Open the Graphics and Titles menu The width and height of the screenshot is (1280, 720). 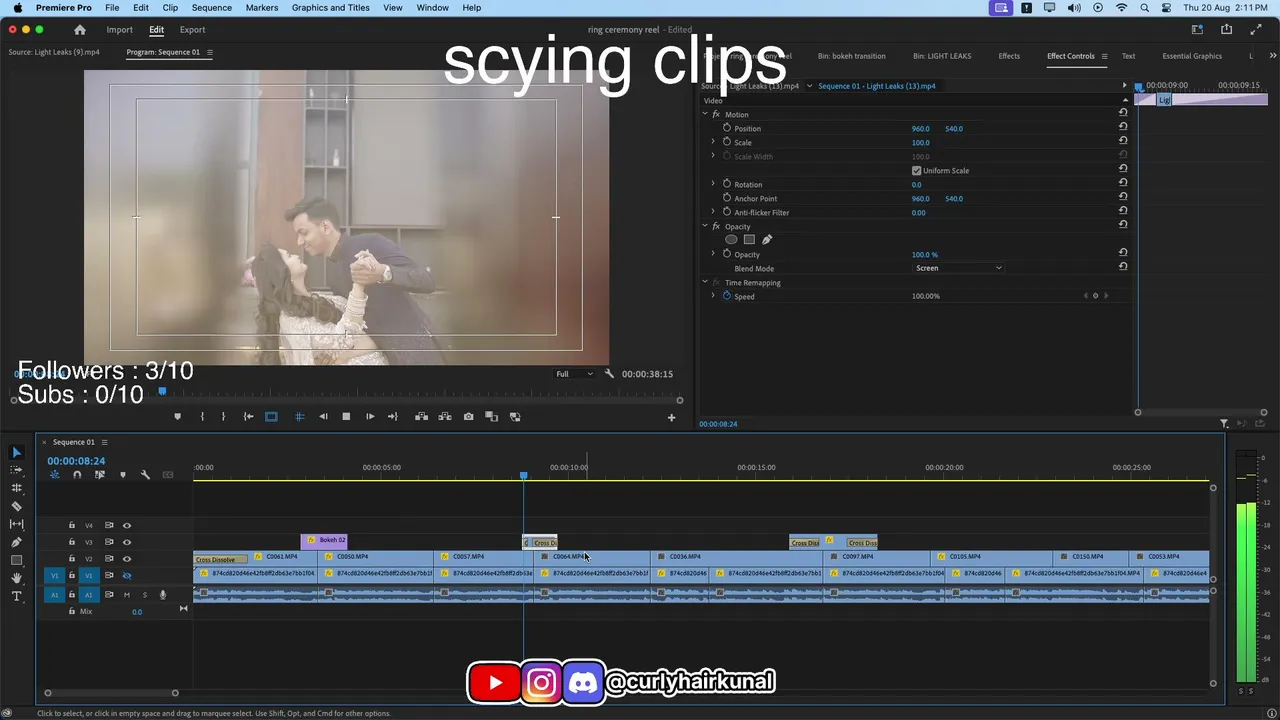[331, 8]
